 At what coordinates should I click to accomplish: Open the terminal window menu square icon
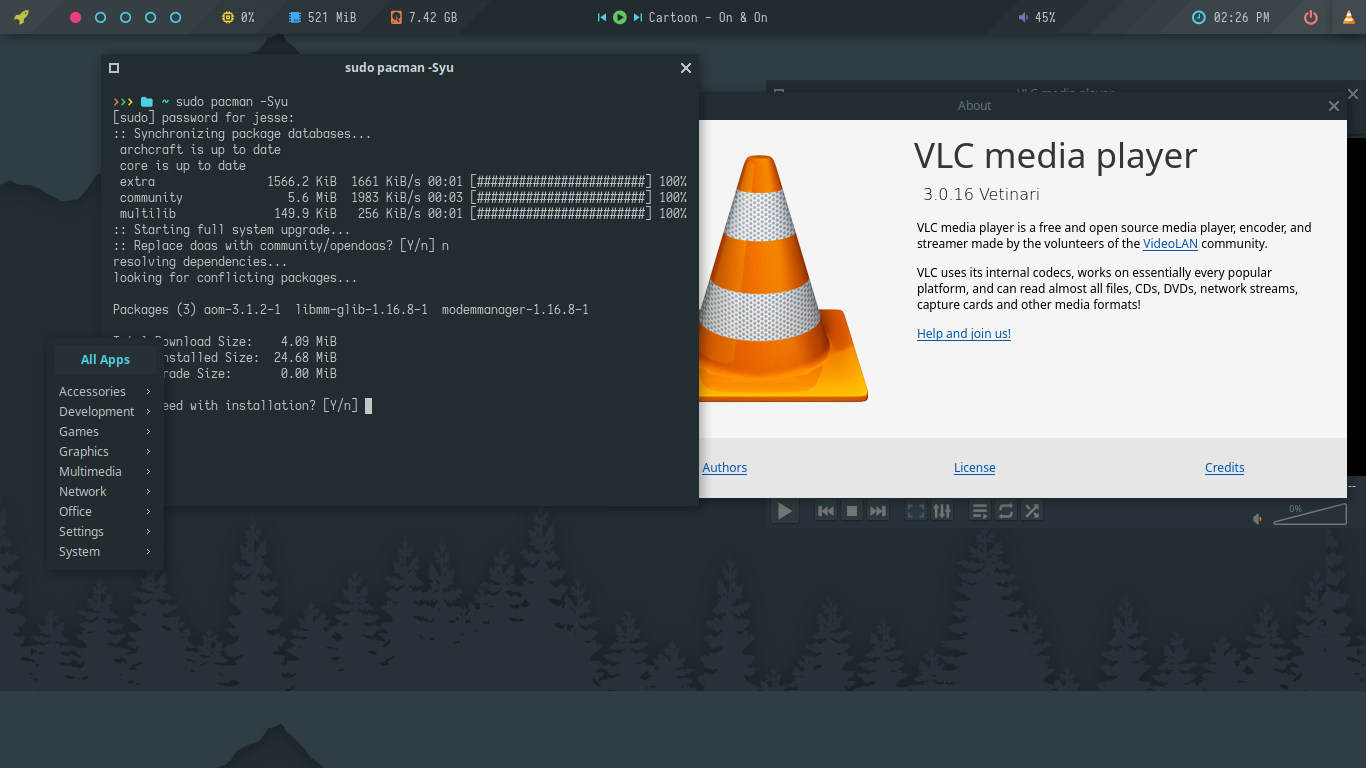(x=114, y=68)
